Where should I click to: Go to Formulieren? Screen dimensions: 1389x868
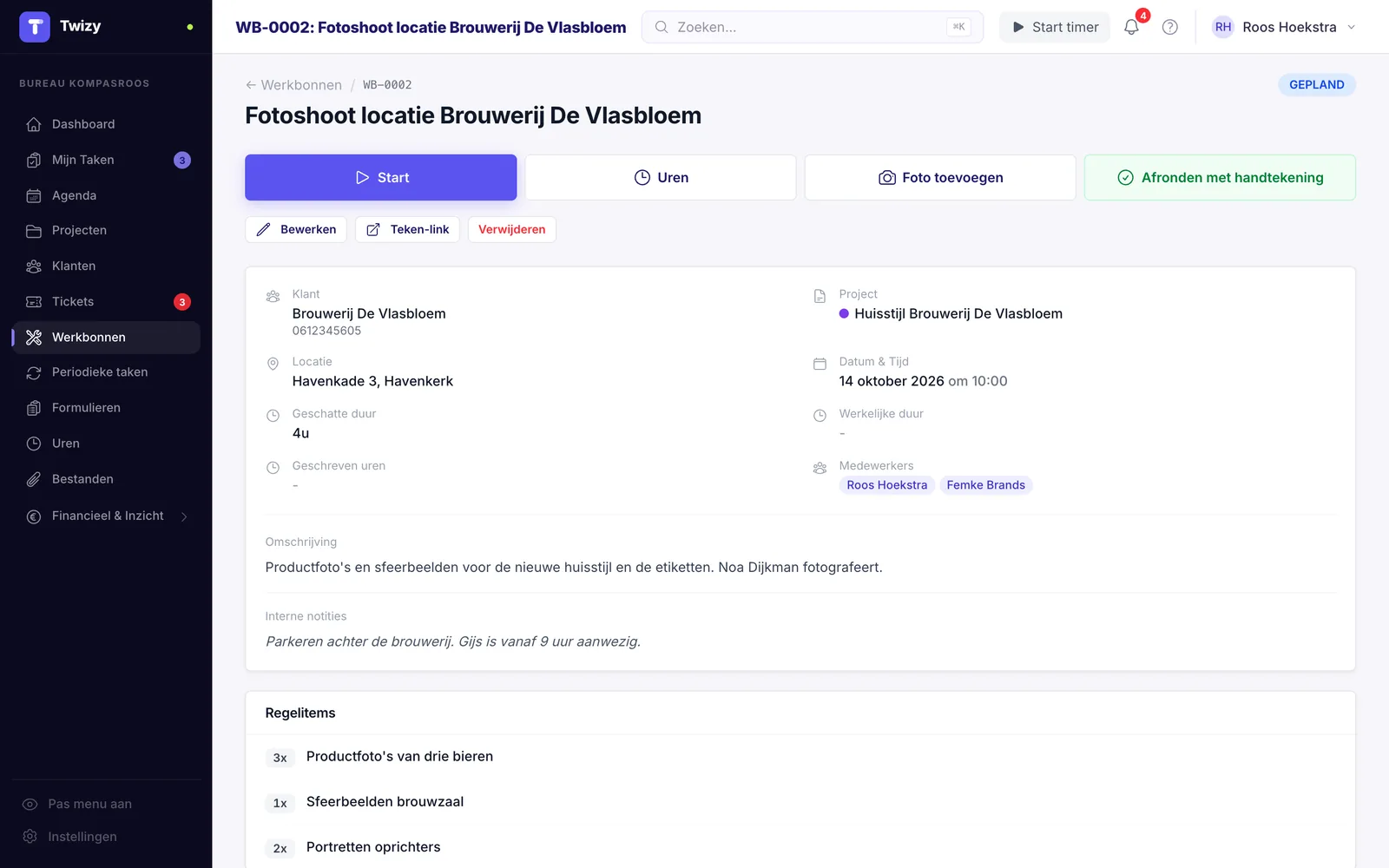click(x=106, y=407)
